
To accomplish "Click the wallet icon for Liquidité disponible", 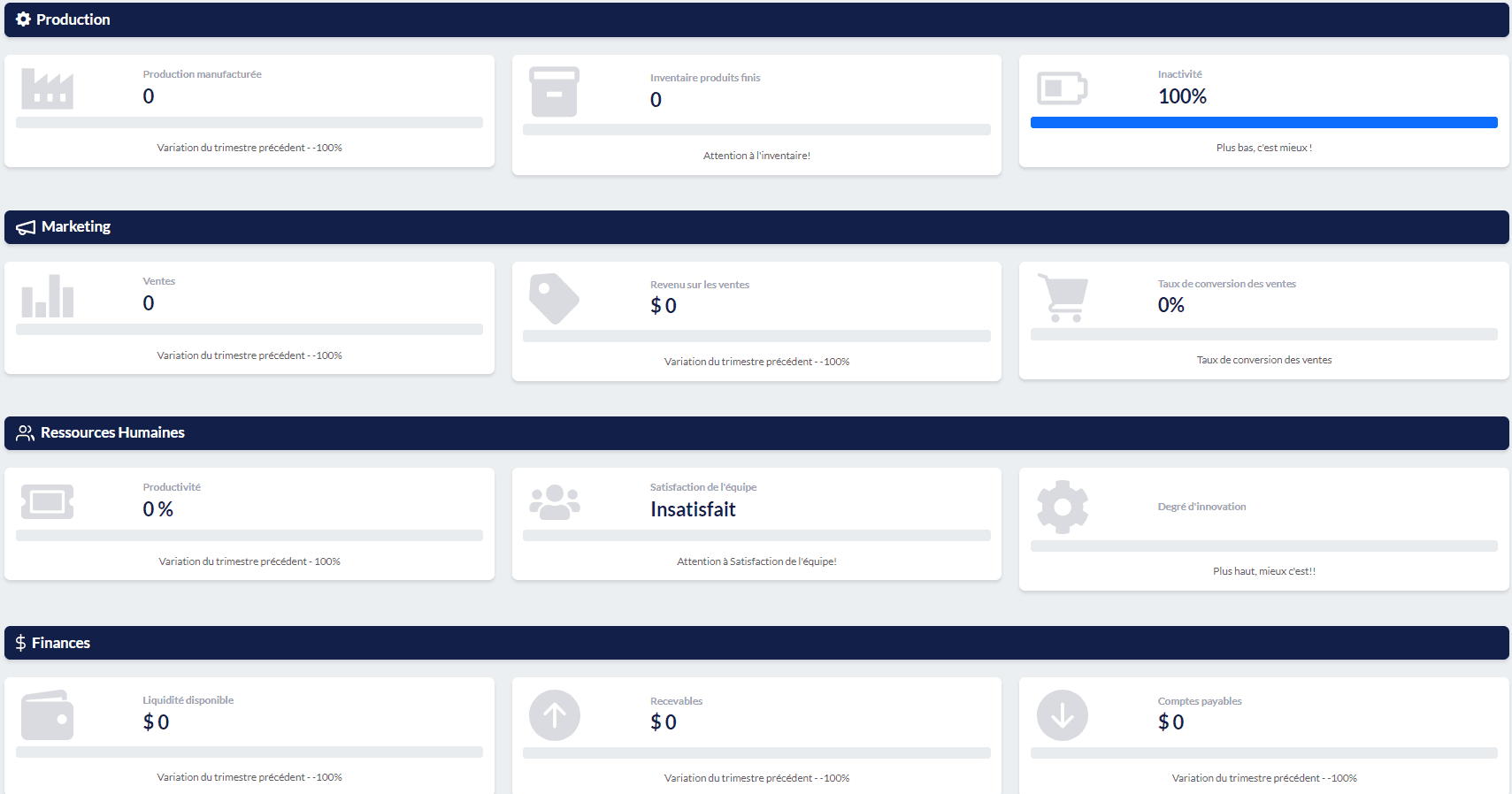I will pos(47,715).
